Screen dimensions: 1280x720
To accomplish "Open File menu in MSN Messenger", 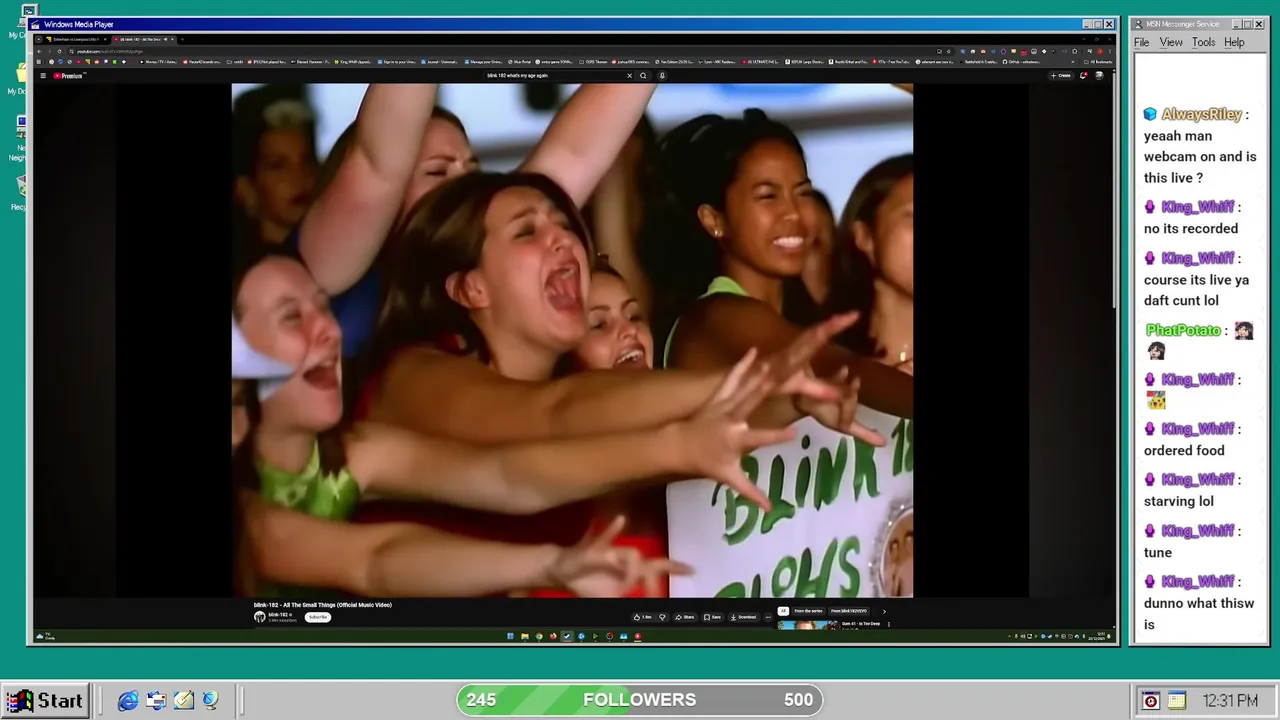I will click(x=1141, y=42).
